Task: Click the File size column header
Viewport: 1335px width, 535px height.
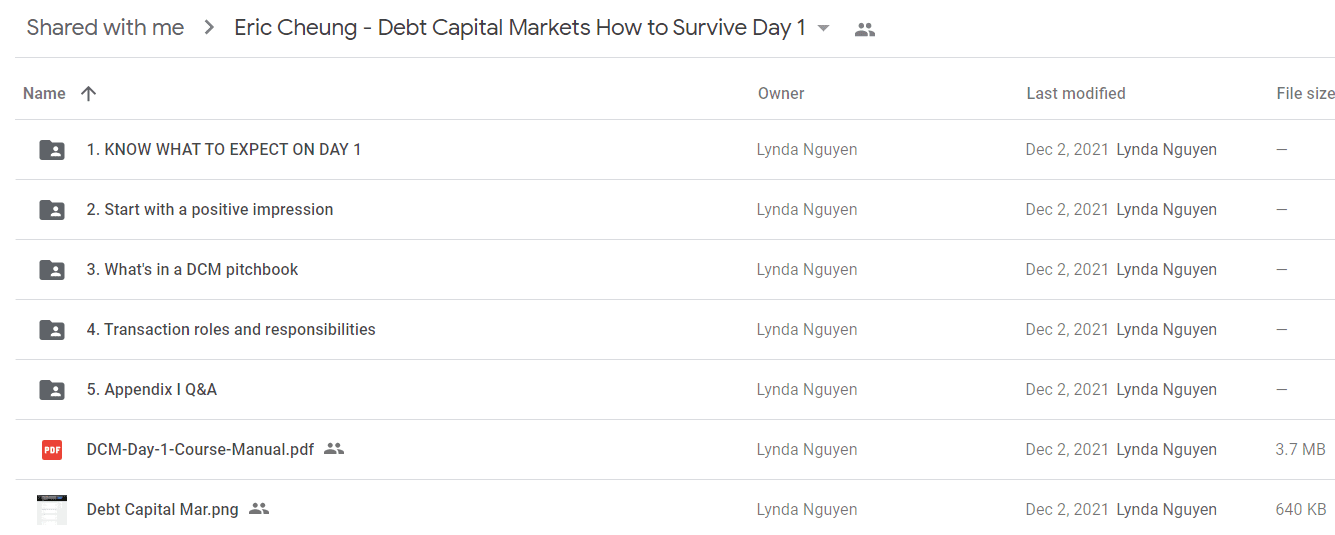Action: 1305,93
